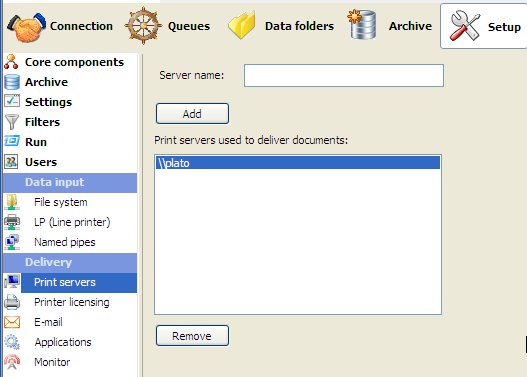This screenshot has width=527, height=377.
Task: Open the Connection handshake icon
Action: pyautogui.click(x=26, y=27)
